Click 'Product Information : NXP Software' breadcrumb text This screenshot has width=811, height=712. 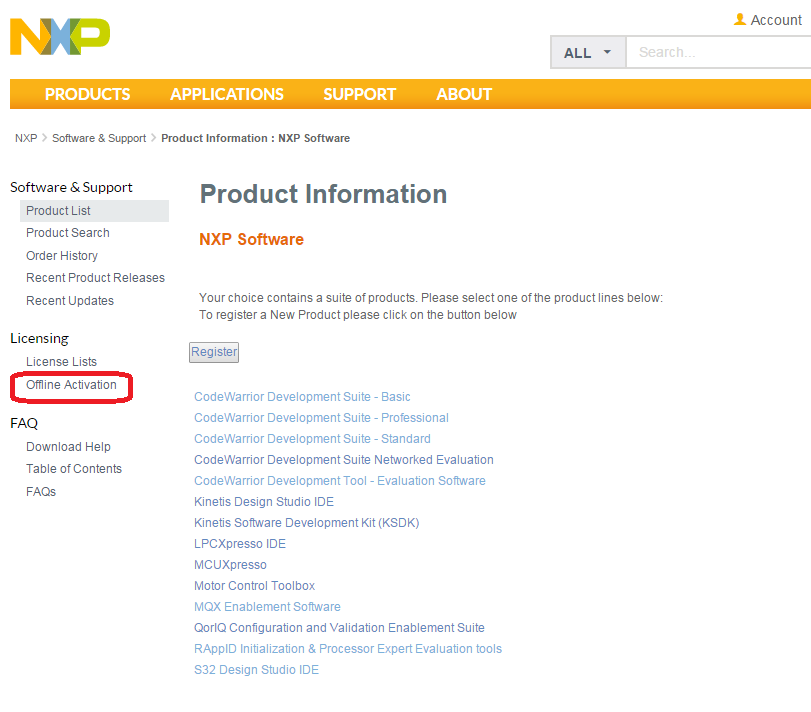coord(256,138)
